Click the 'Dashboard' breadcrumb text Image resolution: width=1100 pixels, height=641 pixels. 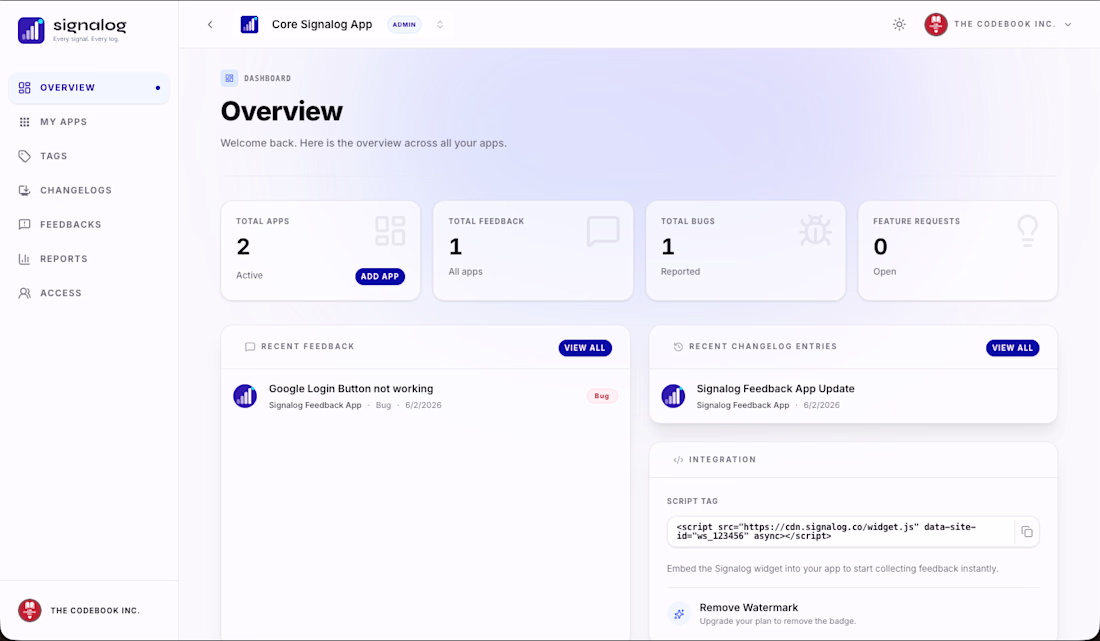[267, 79]
